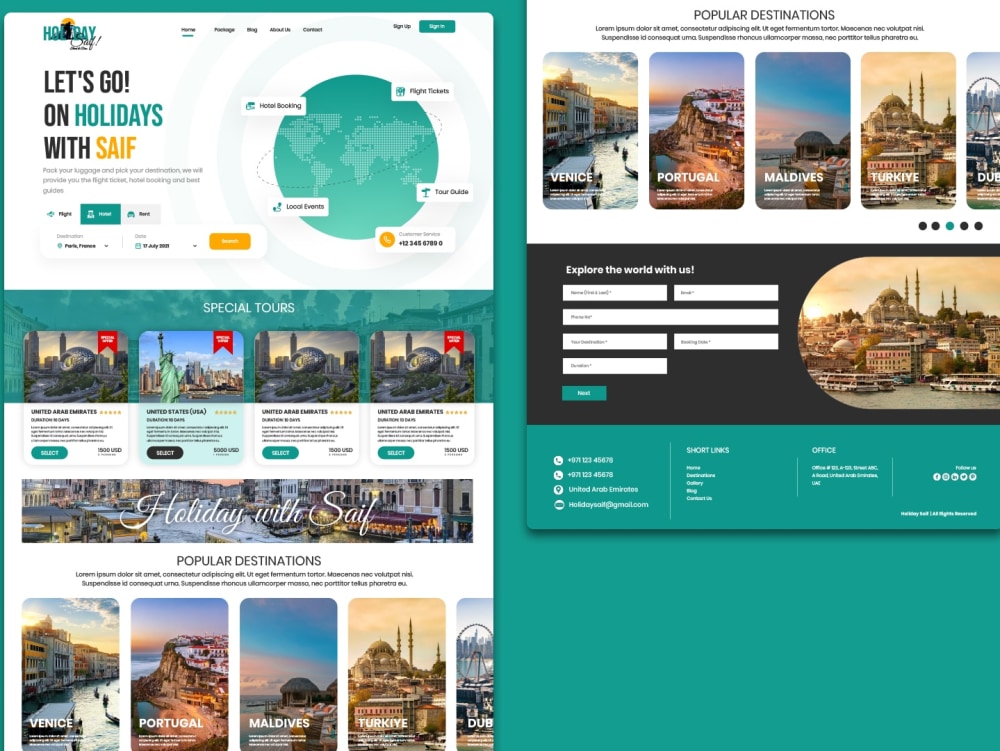
Task: Open Blog in the top navigation
Action: pyautogui.click(x=252, y=30)
